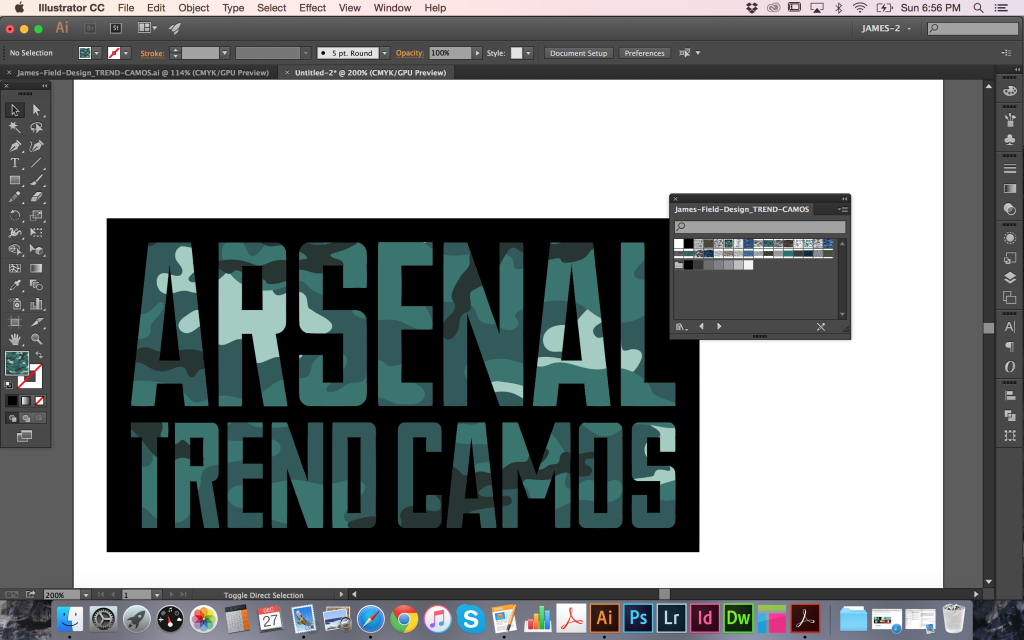
Task: Select the Rotate tool
Action: (x=15, y=215)
